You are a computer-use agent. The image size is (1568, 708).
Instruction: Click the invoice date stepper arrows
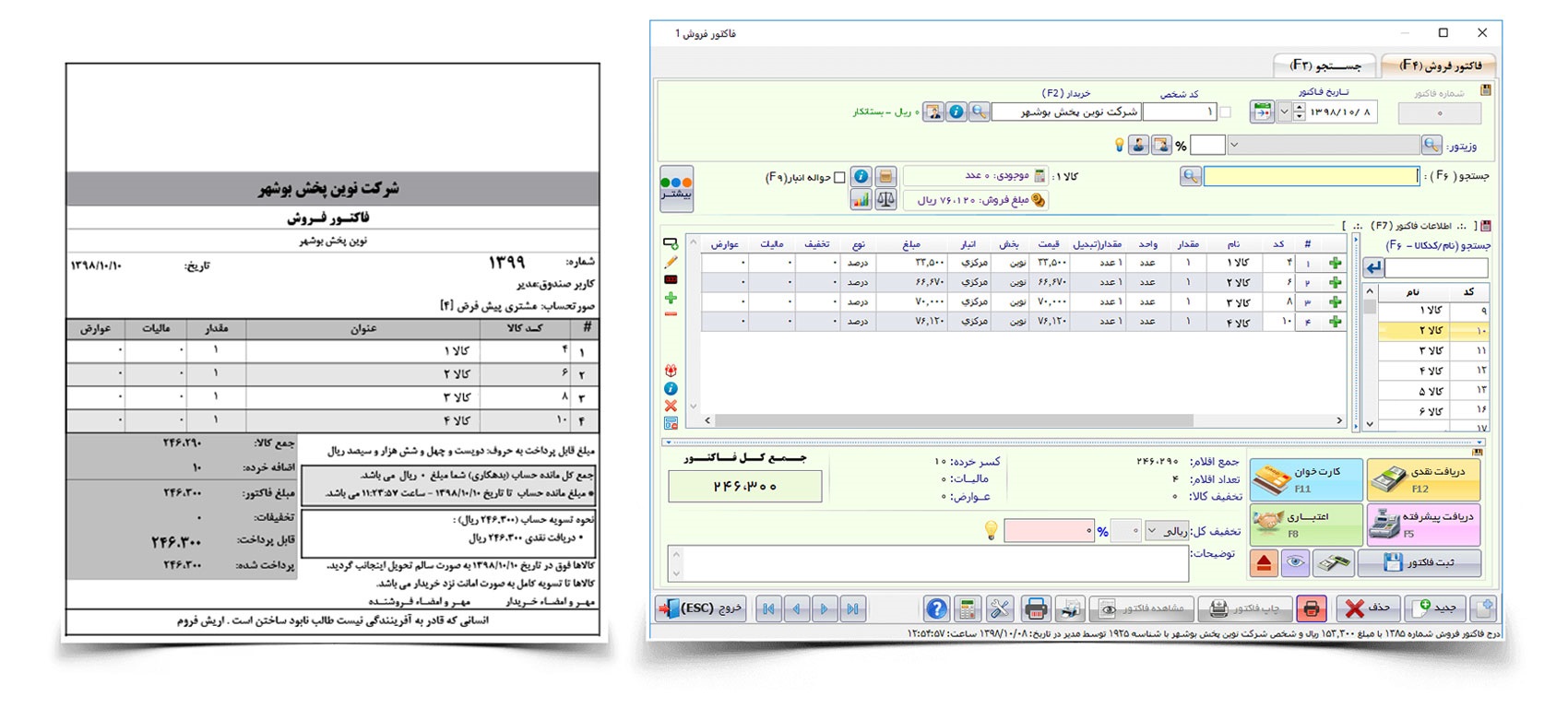coord(1299,112)
